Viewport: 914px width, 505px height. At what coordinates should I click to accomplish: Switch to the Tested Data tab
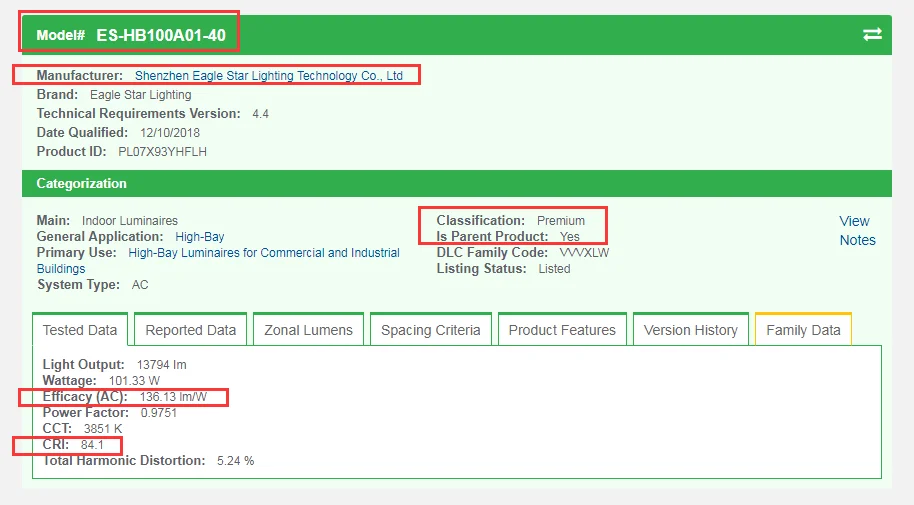pyautogui.click(x=80, y=330)
